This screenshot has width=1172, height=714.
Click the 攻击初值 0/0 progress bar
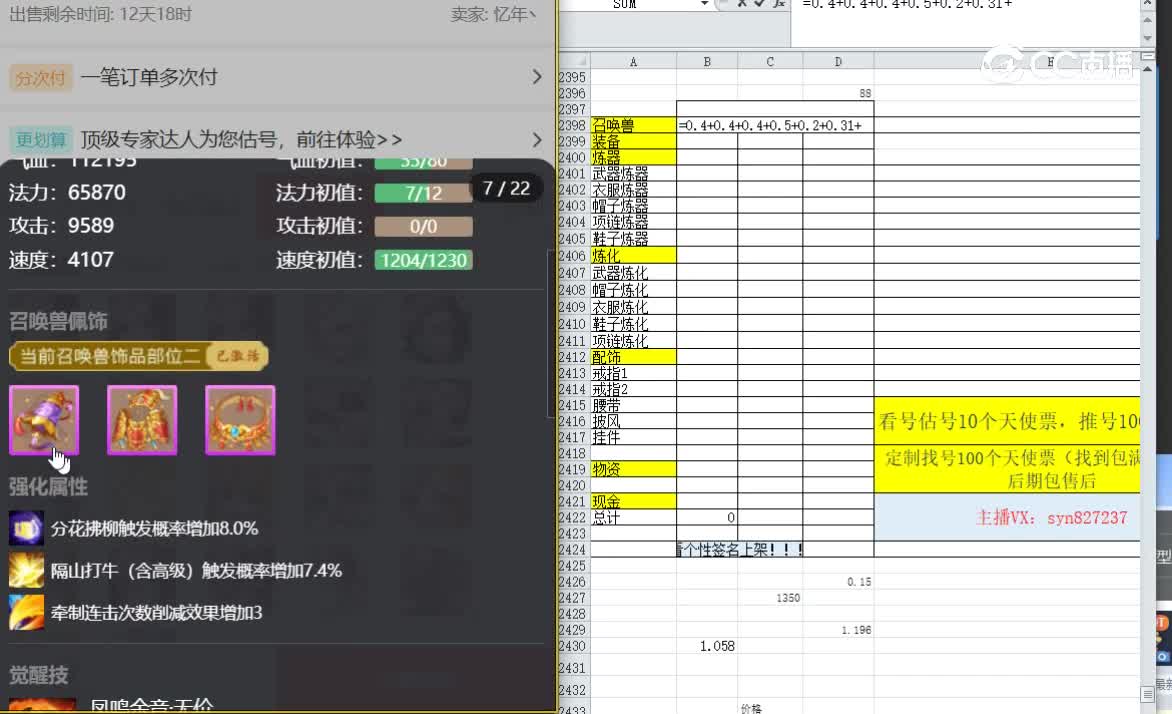(x=423, y=227)
